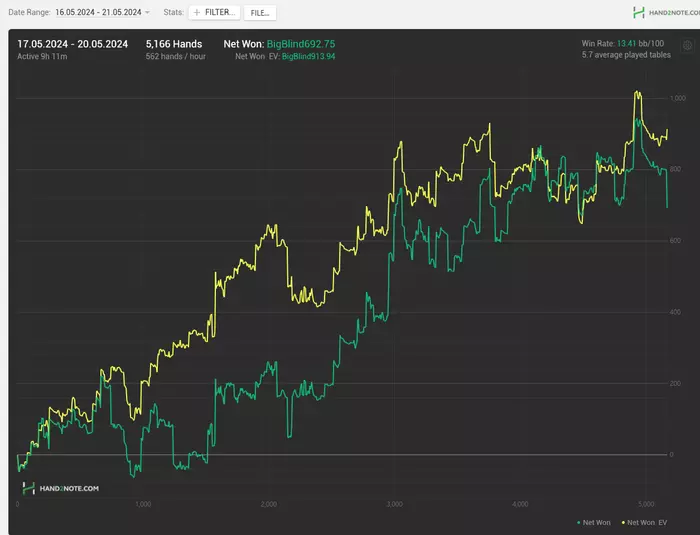Click the 5.7 average played tables text
Image resolution: width=700 pixels, height=535 pixels.
click(x=626, y=54)
